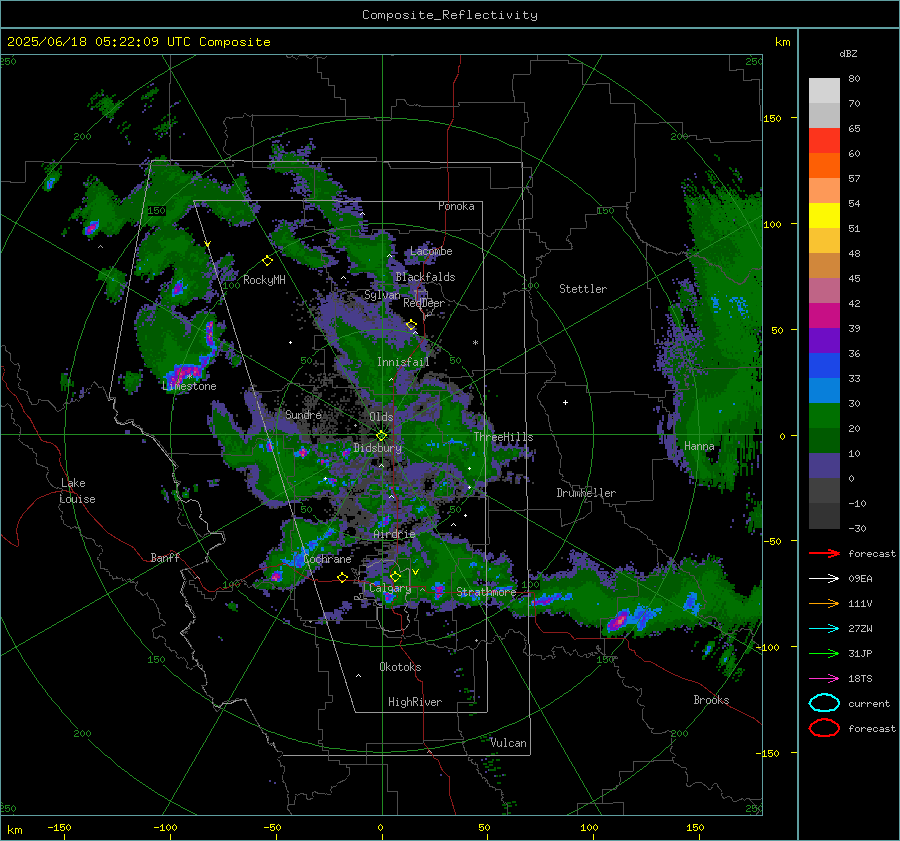Click the RockyMH label
The height and width of the screenshot is (841, 900).
[x=264, y=280]
